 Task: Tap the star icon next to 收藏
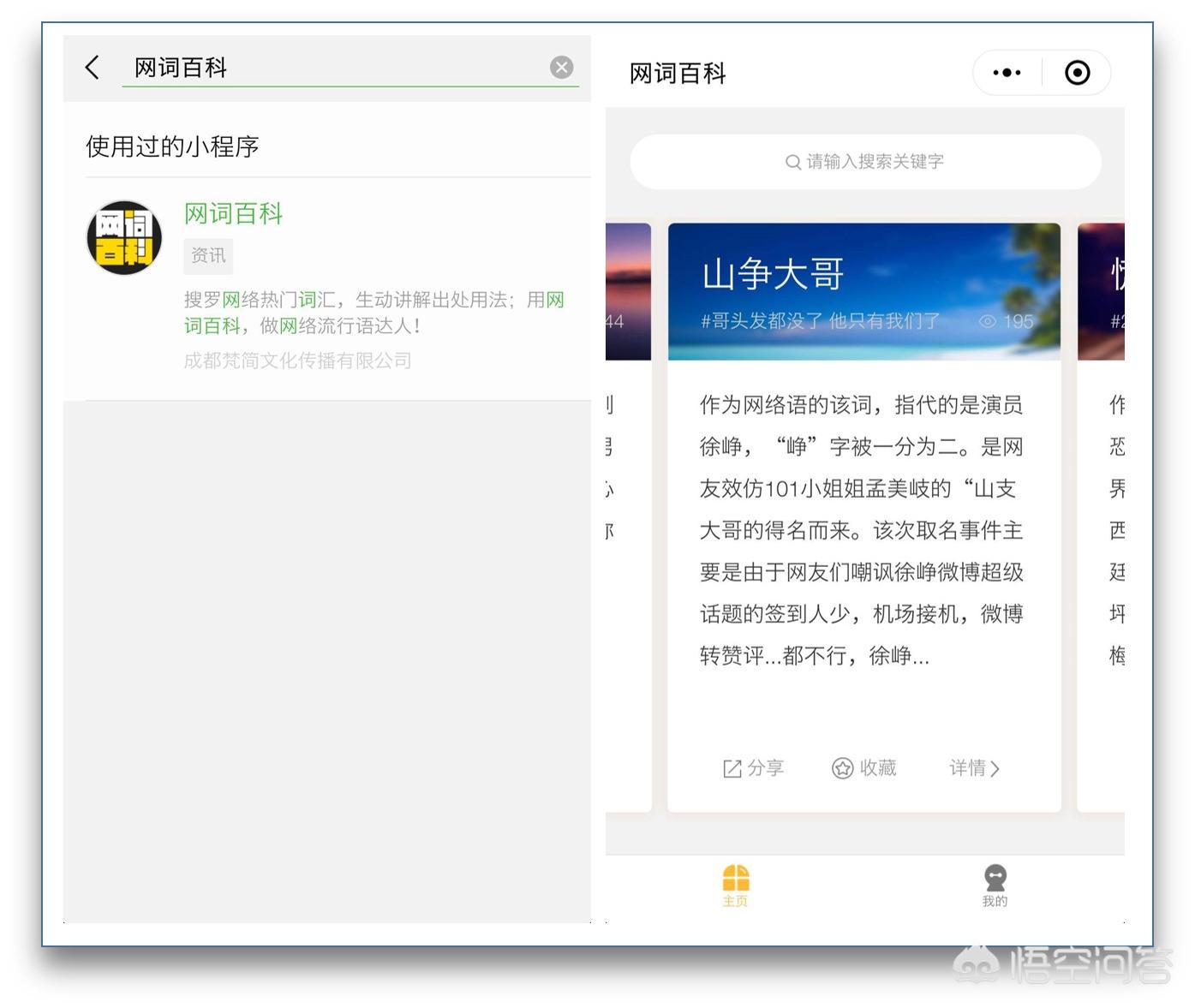(840, 768)
